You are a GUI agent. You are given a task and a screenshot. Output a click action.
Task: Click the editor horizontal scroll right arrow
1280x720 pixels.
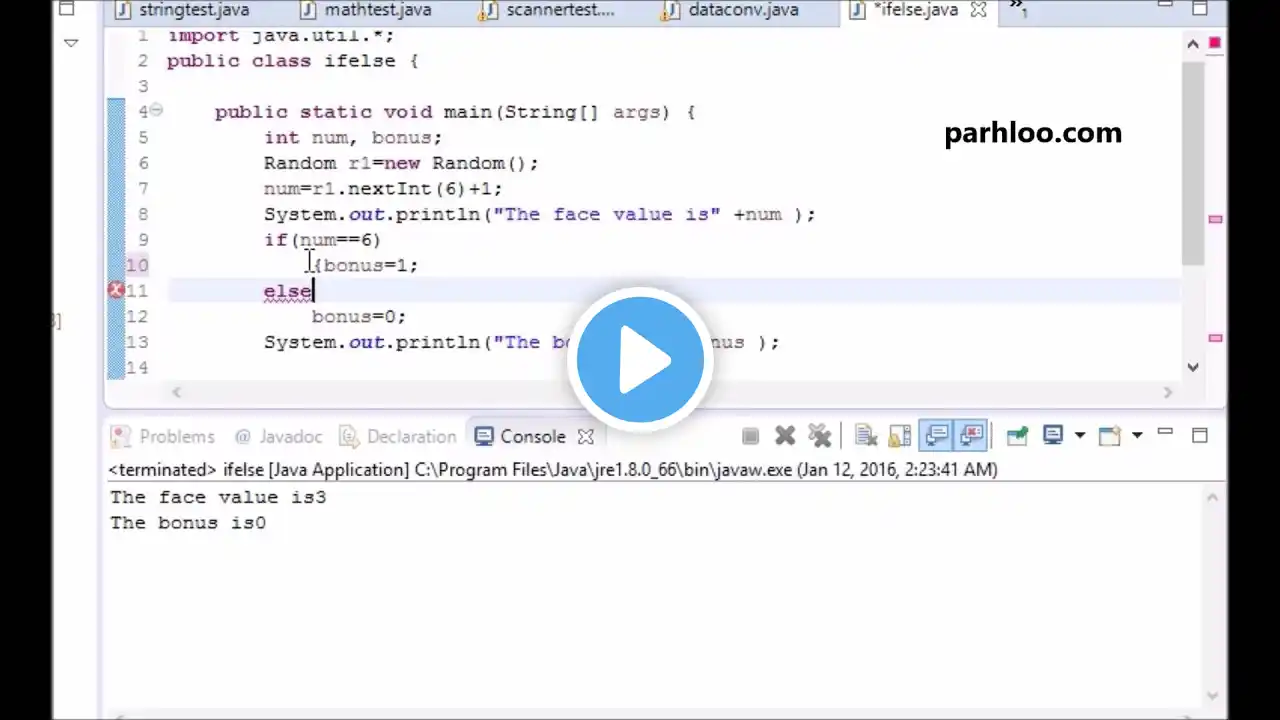pos(1167,393)
